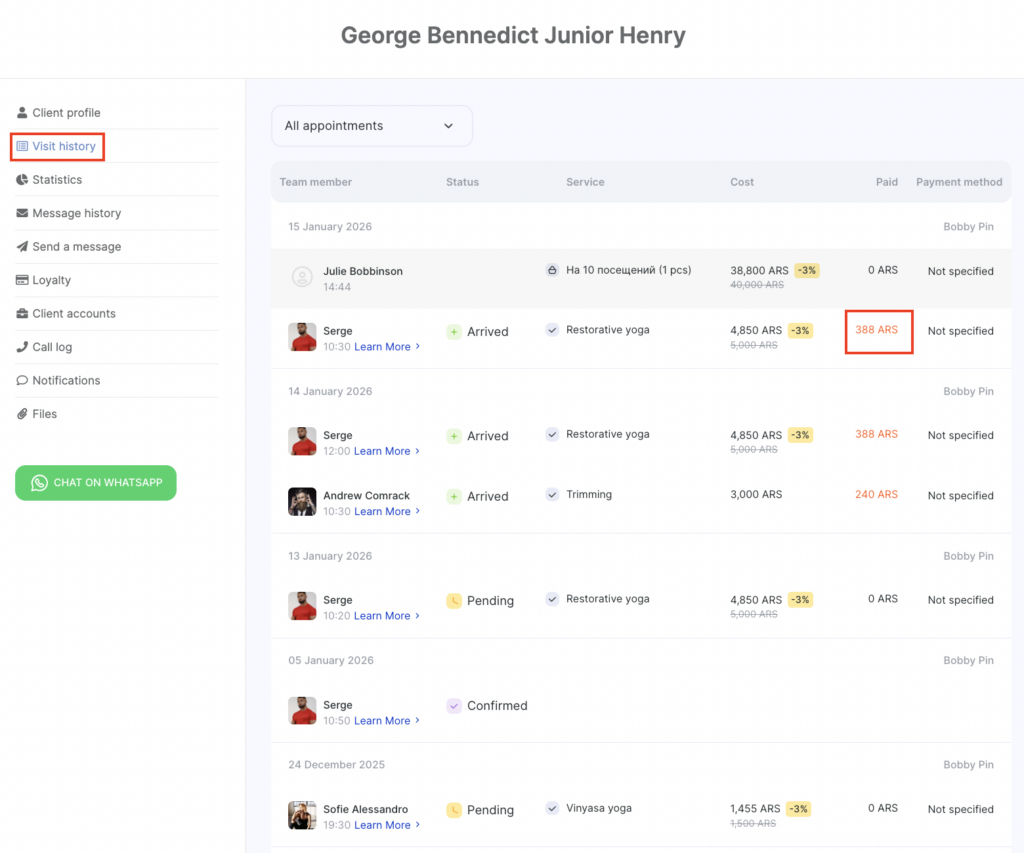Viewport: 1024px width, 853px height.
Task: Click Andrew Comrack's profile photo
Action: tap(302, 502)
